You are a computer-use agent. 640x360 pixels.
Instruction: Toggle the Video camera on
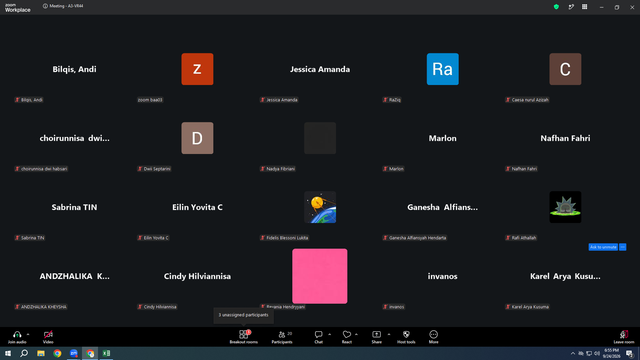(x=48, y=334)
